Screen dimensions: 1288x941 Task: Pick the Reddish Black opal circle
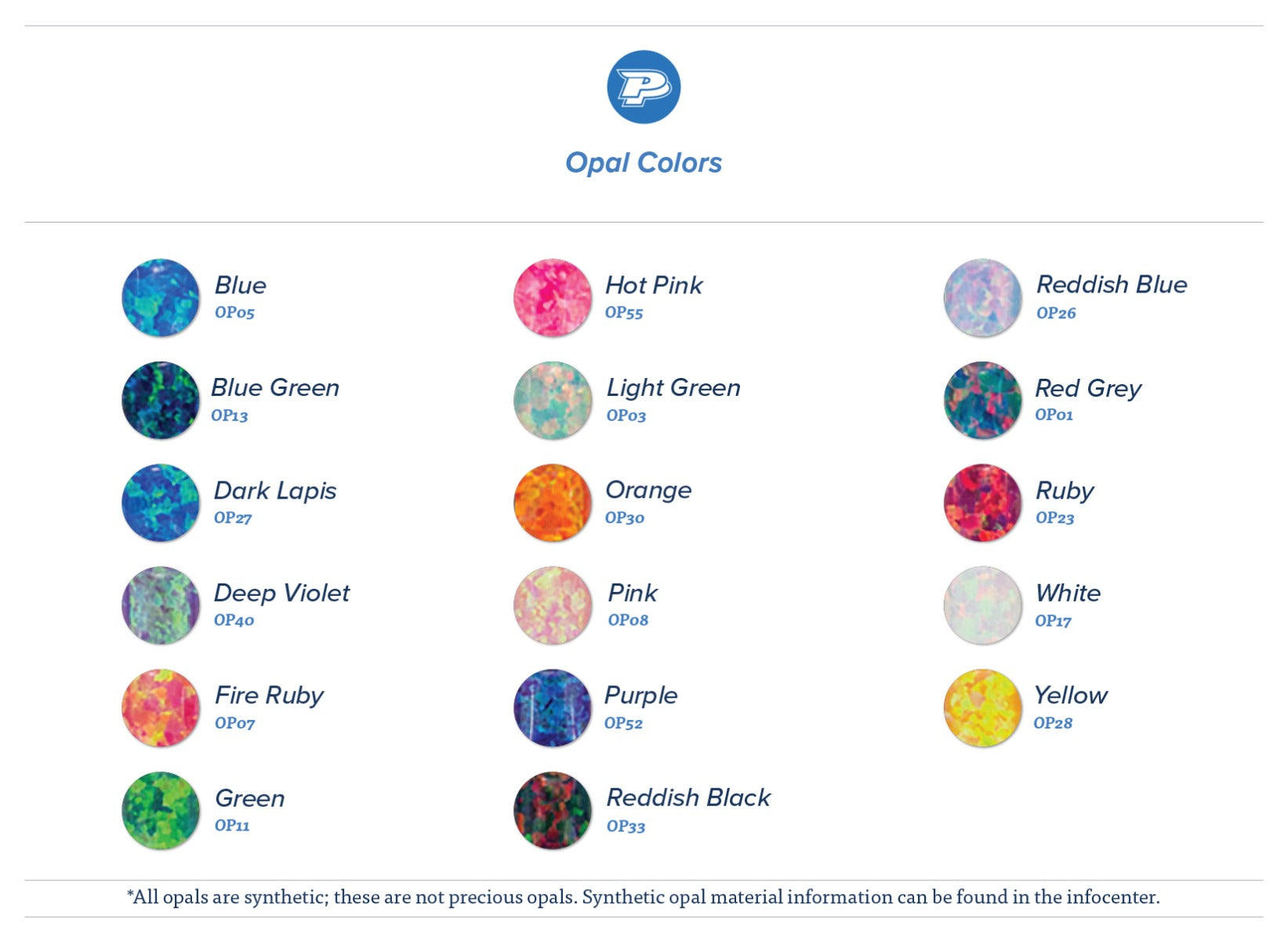pos(553,811)
